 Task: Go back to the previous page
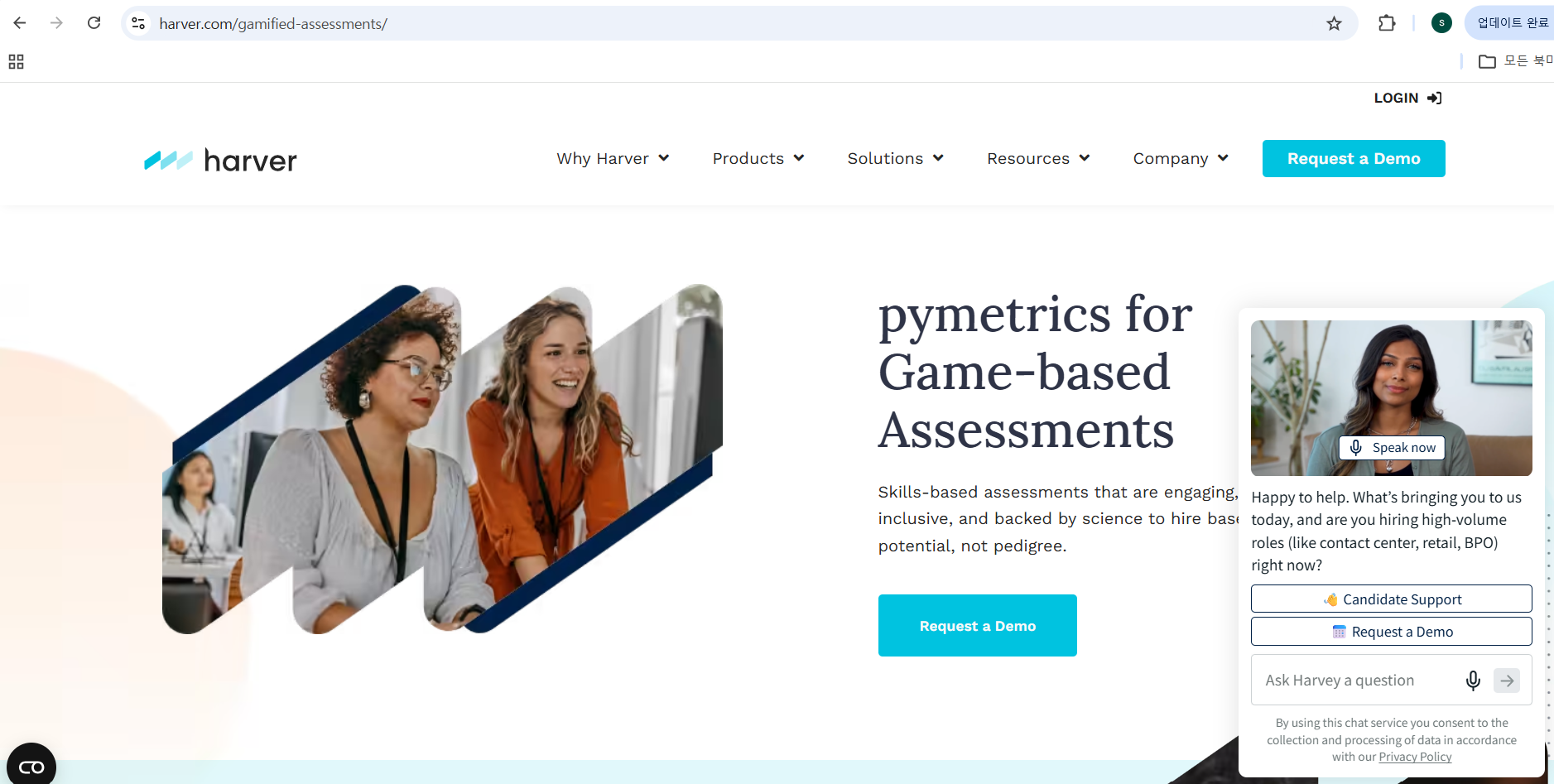point(20,23)
